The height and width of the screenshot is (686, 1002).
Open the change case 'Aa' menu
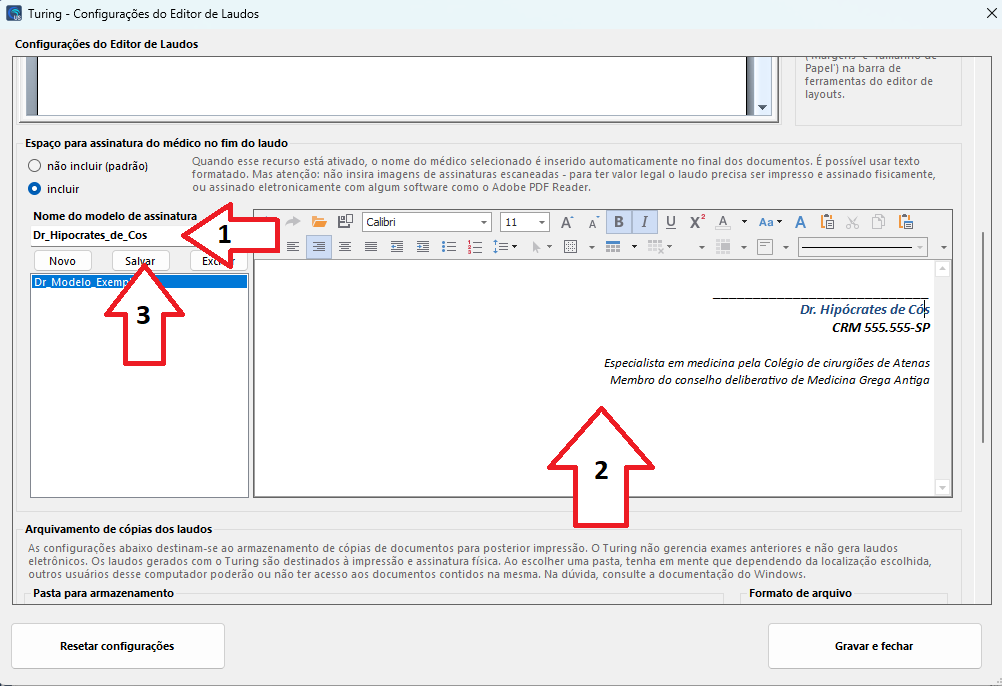(770, 222)
